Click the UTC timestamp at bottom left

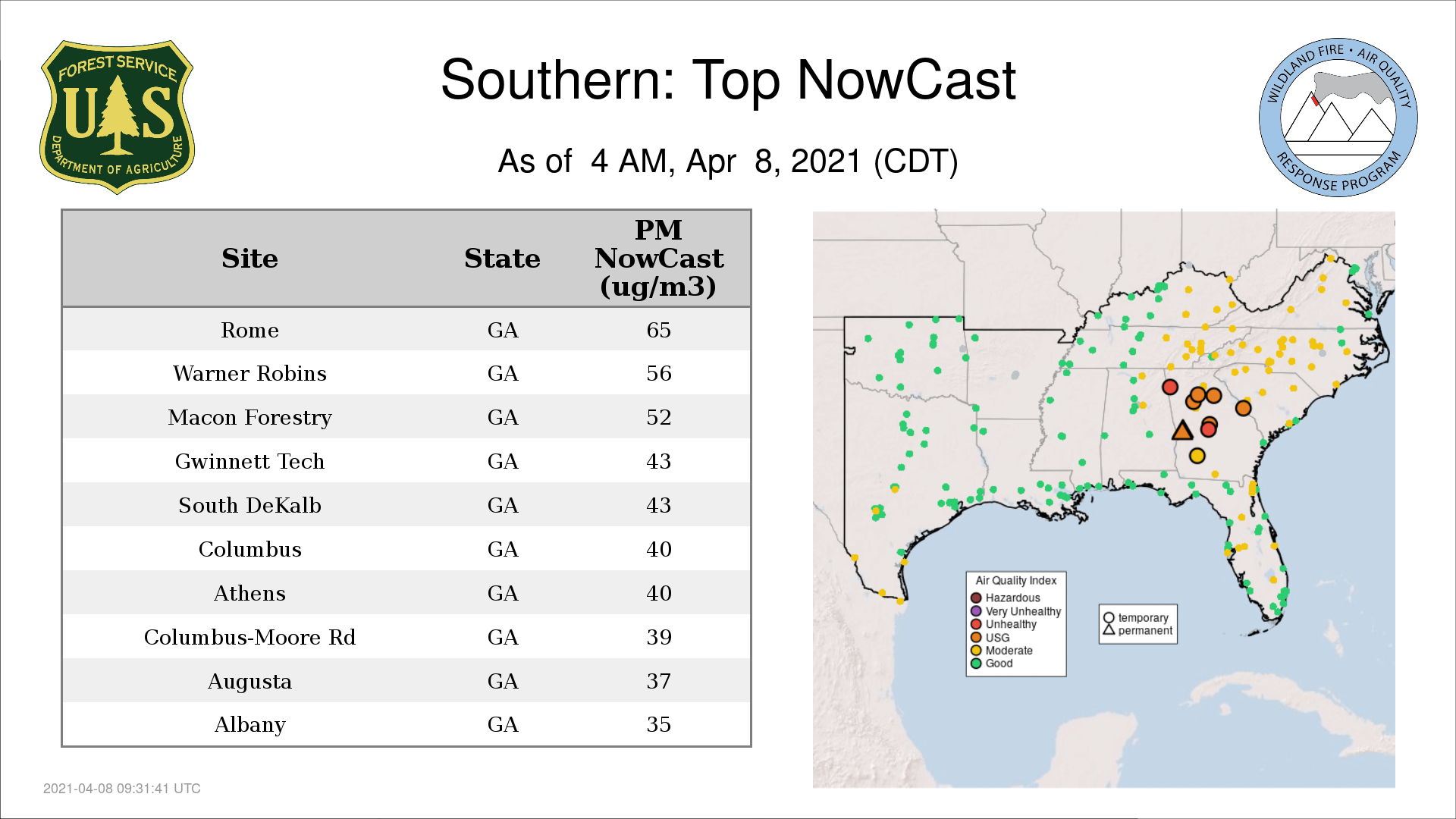pyautogui.click(x=121, y=789)
